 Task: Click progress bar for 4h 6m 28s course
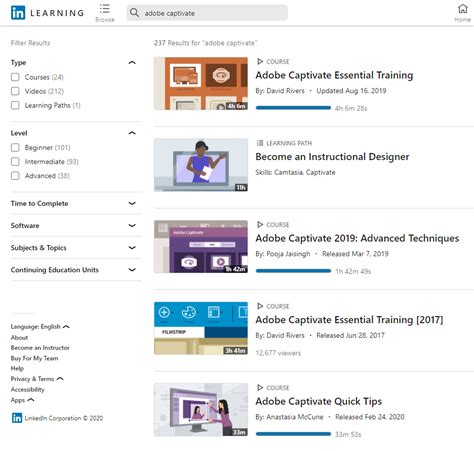click(x=293, y=108)
